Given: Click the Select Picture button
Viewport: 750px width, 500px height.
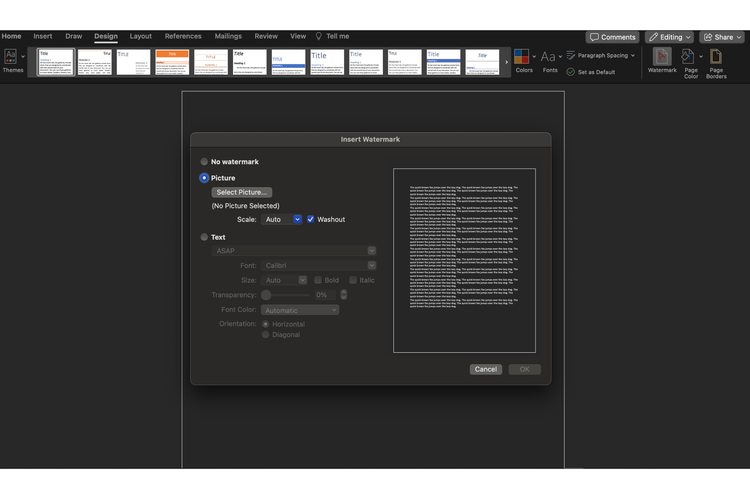Looking at the screenshot, I should tap(242, 192).
